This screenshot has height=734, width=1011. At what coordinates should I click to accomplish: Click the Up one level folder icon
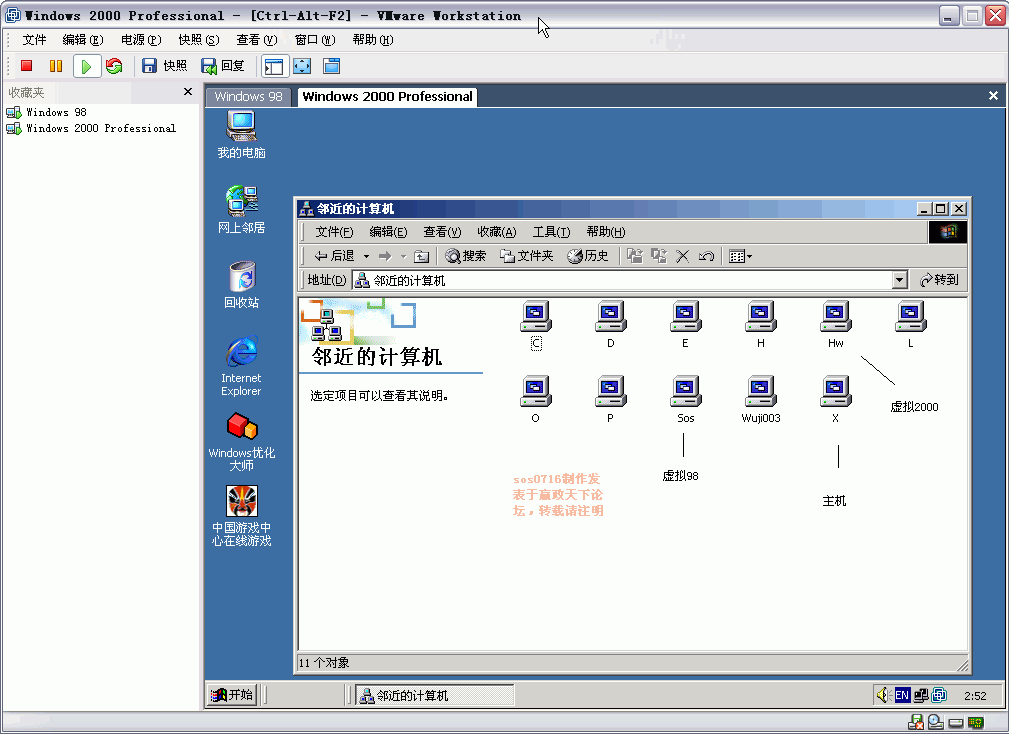coord(421,256)
